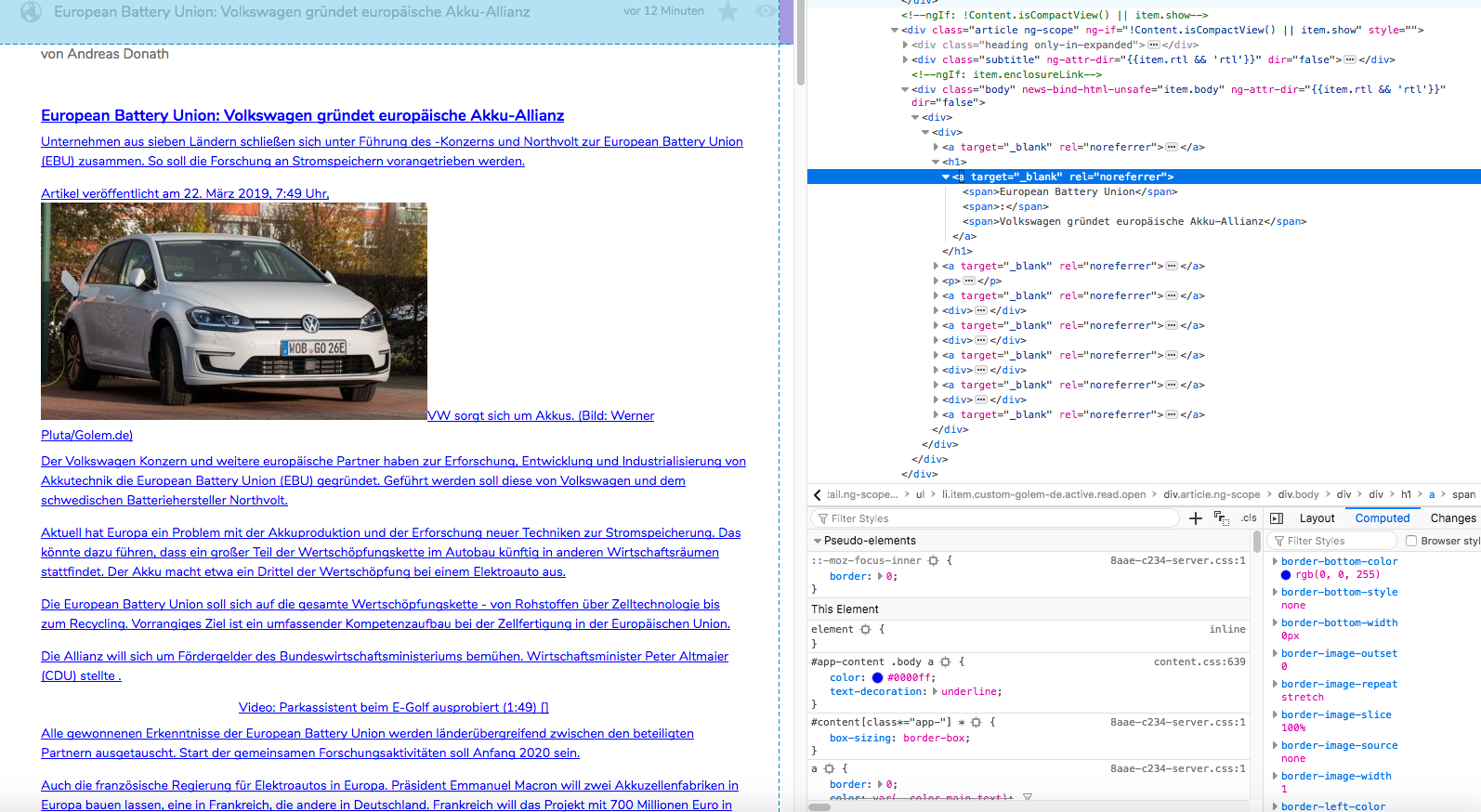Click the selector highlighter for #content[class*="app-"] rule
Viewport: 1481px width, 812px height.
tap(976, 722)
